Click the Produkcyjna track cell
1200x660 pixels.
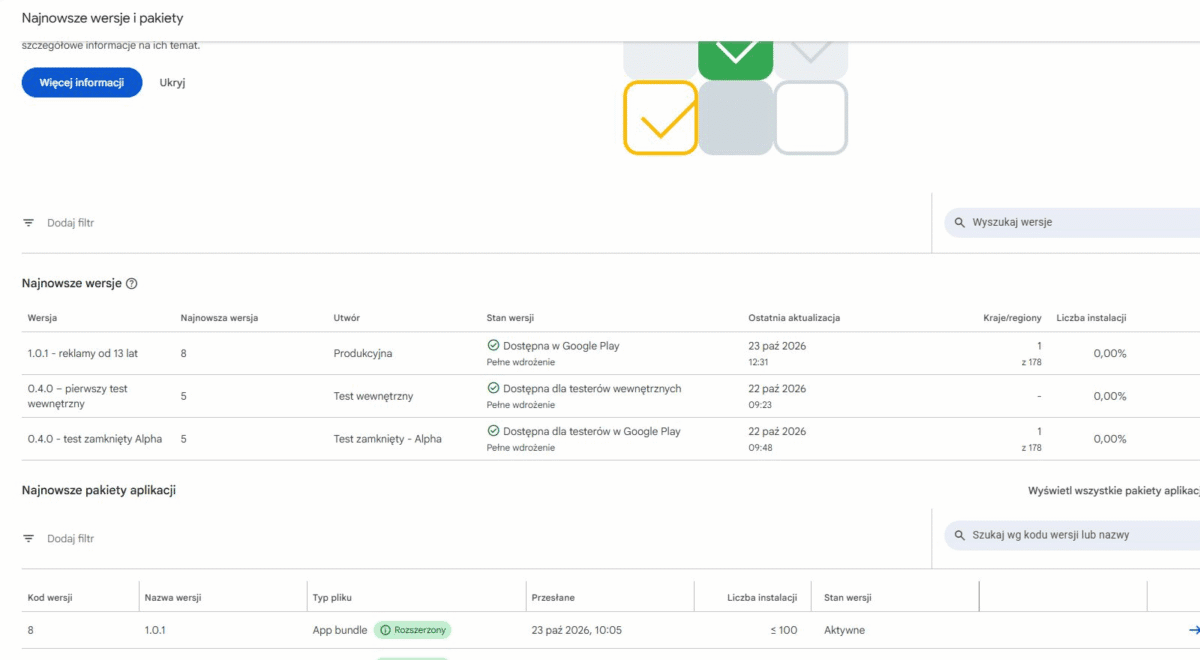click(363, 354)
